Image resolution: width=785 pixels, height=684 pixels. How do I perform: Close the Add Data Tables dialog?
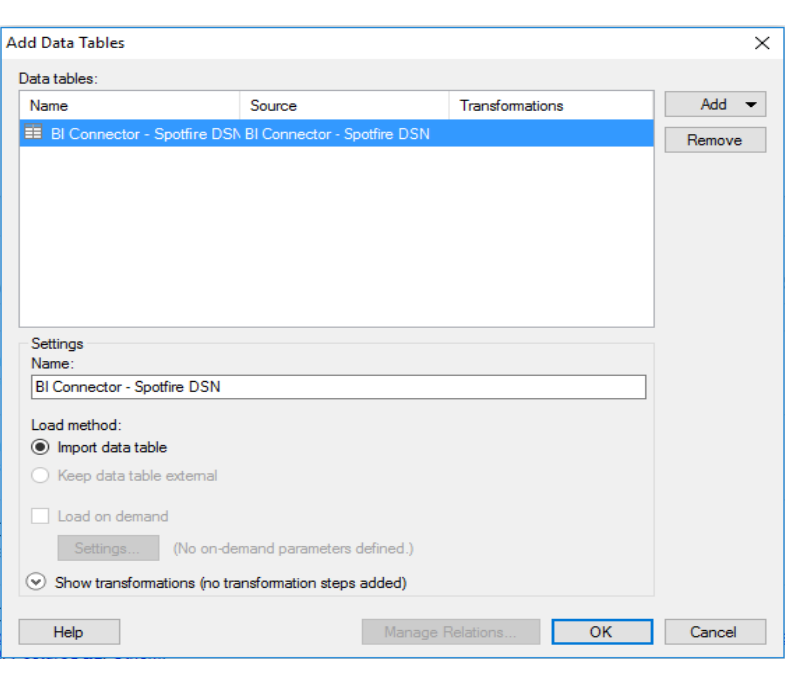[x=762, y=43]
